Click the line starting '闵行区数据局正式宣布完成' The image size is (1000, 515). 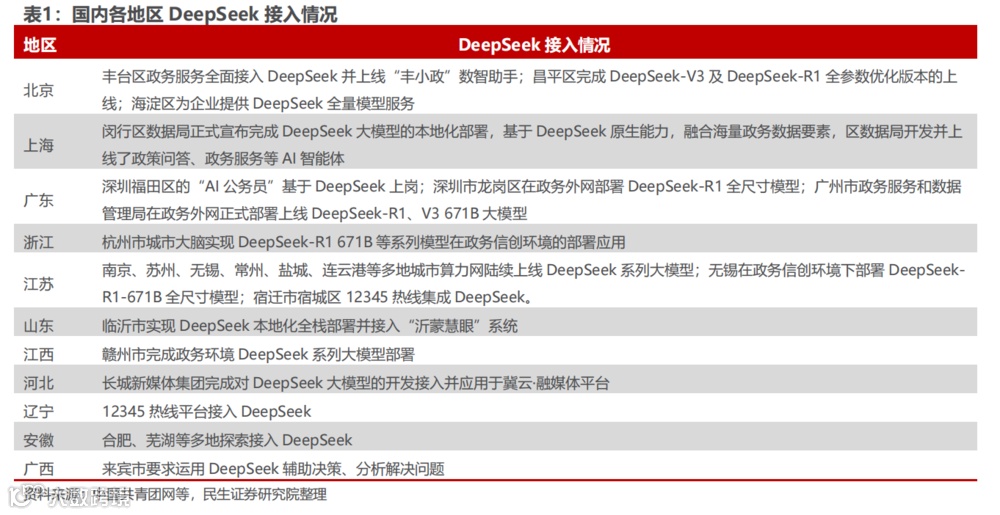(532, 131)
